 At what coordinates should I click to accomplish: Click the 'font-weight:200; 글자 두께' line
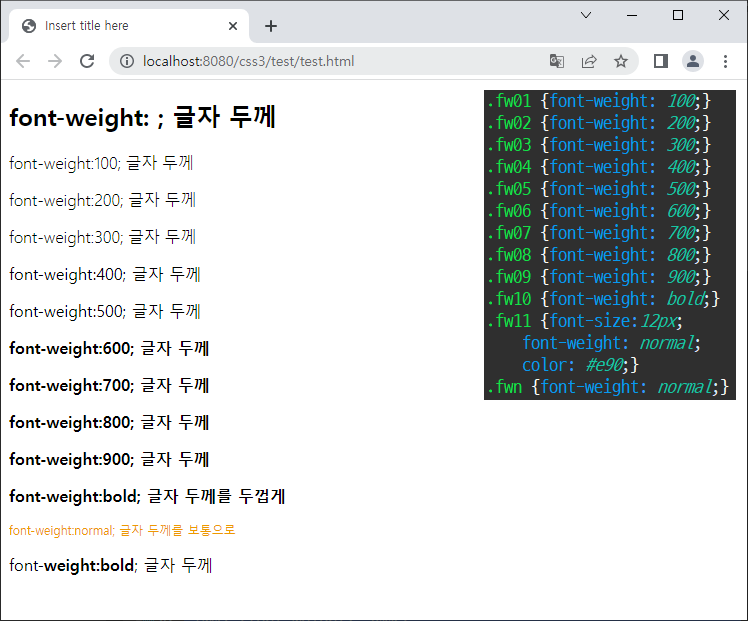103,200
